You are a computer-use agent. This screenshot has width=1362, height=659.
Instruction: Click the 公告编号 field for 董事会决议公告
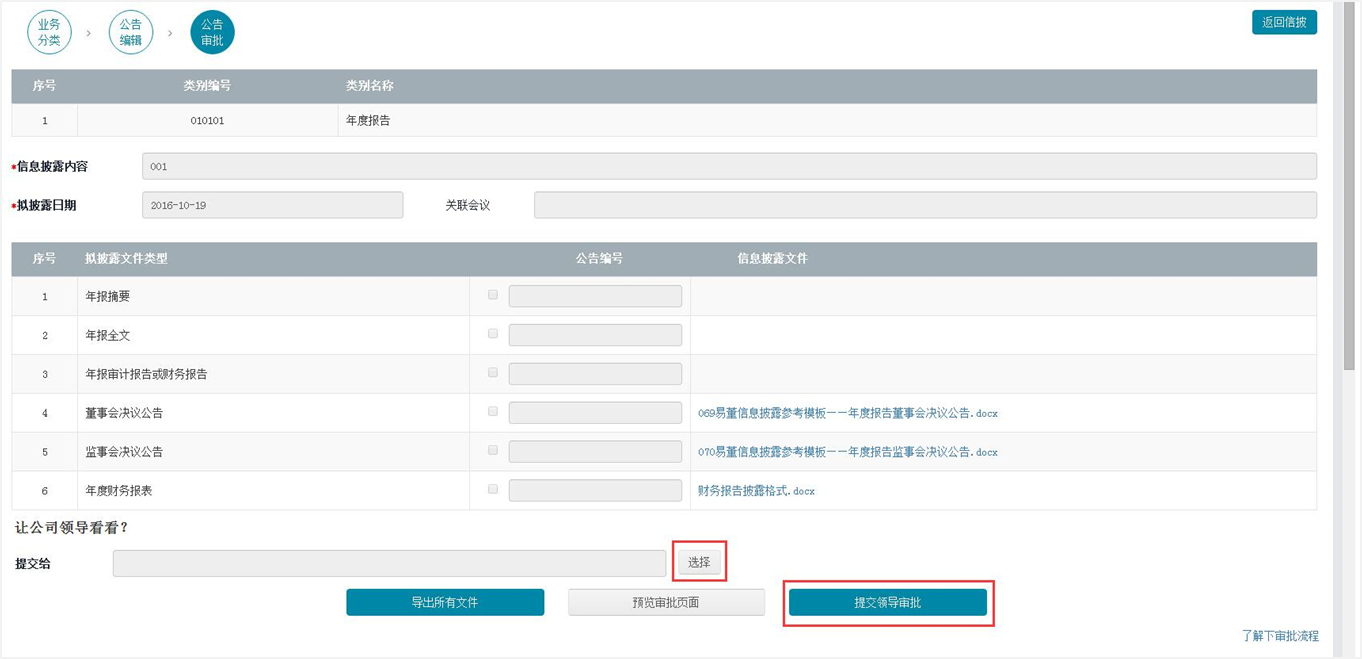coord(595,413)
